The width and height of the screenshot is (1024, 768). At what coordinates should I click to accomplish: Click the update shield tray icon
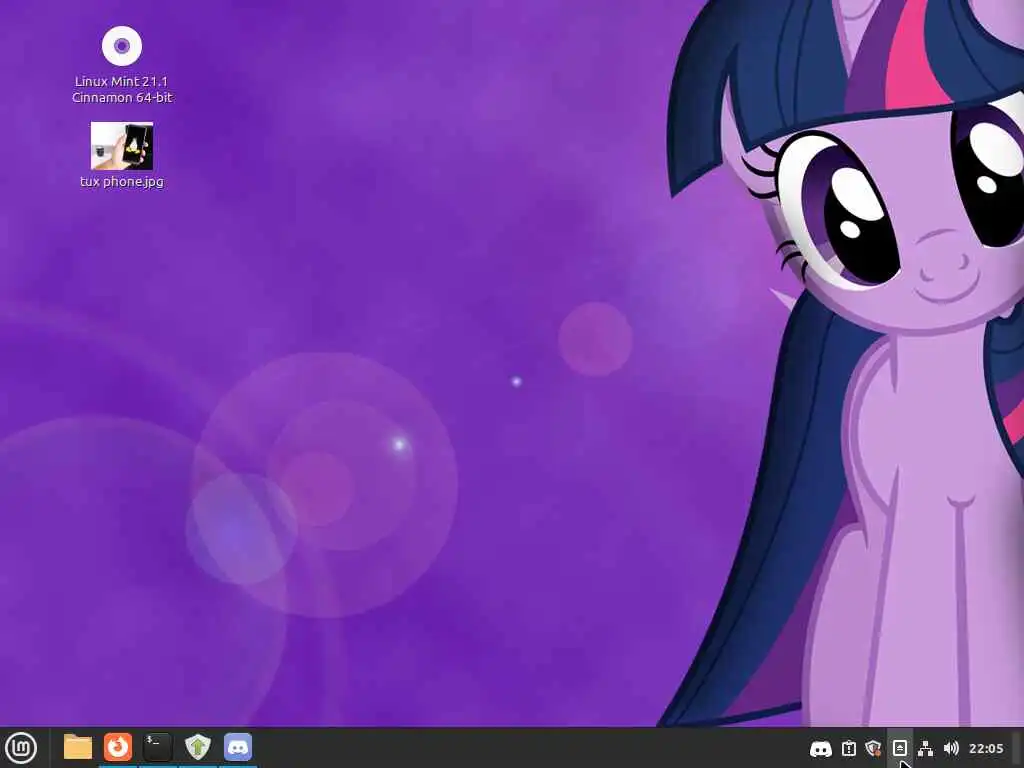click(873, 748)
